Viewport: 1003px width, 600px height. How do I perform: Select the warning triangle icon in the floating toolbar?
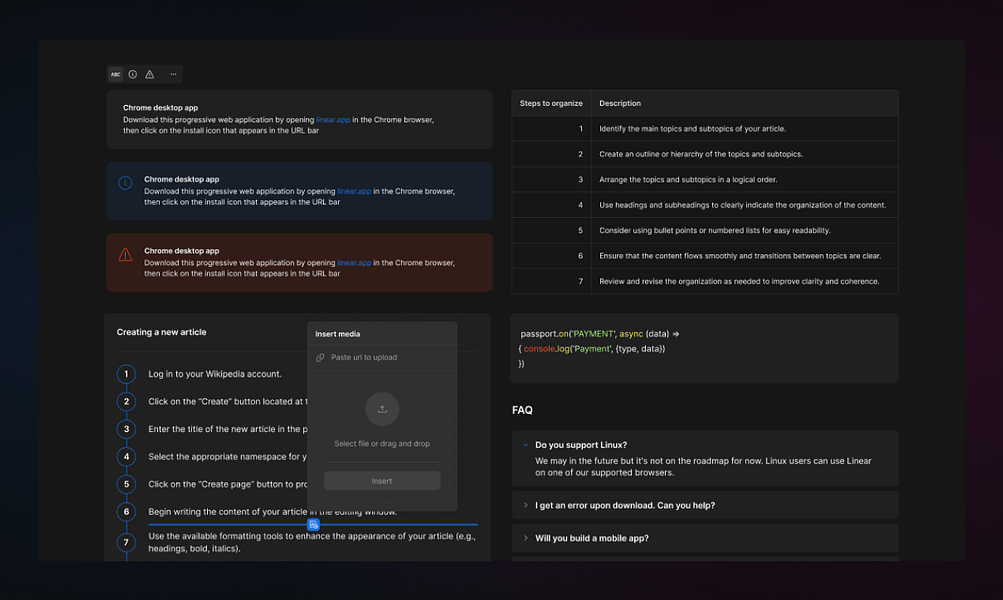click(149, 73)
